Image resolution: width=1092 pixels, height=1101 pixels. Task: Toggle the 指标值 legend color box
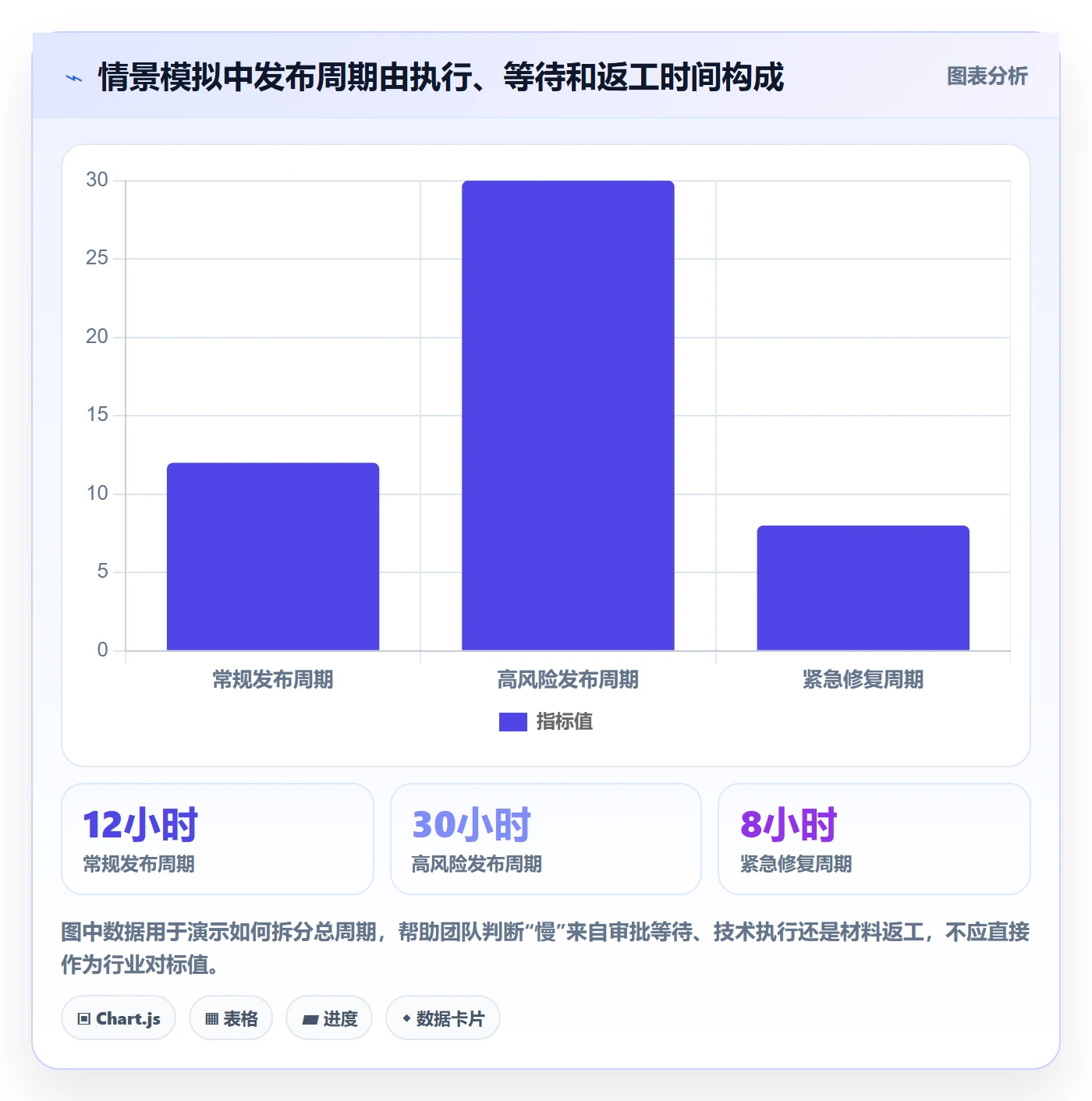pos(512,722)
